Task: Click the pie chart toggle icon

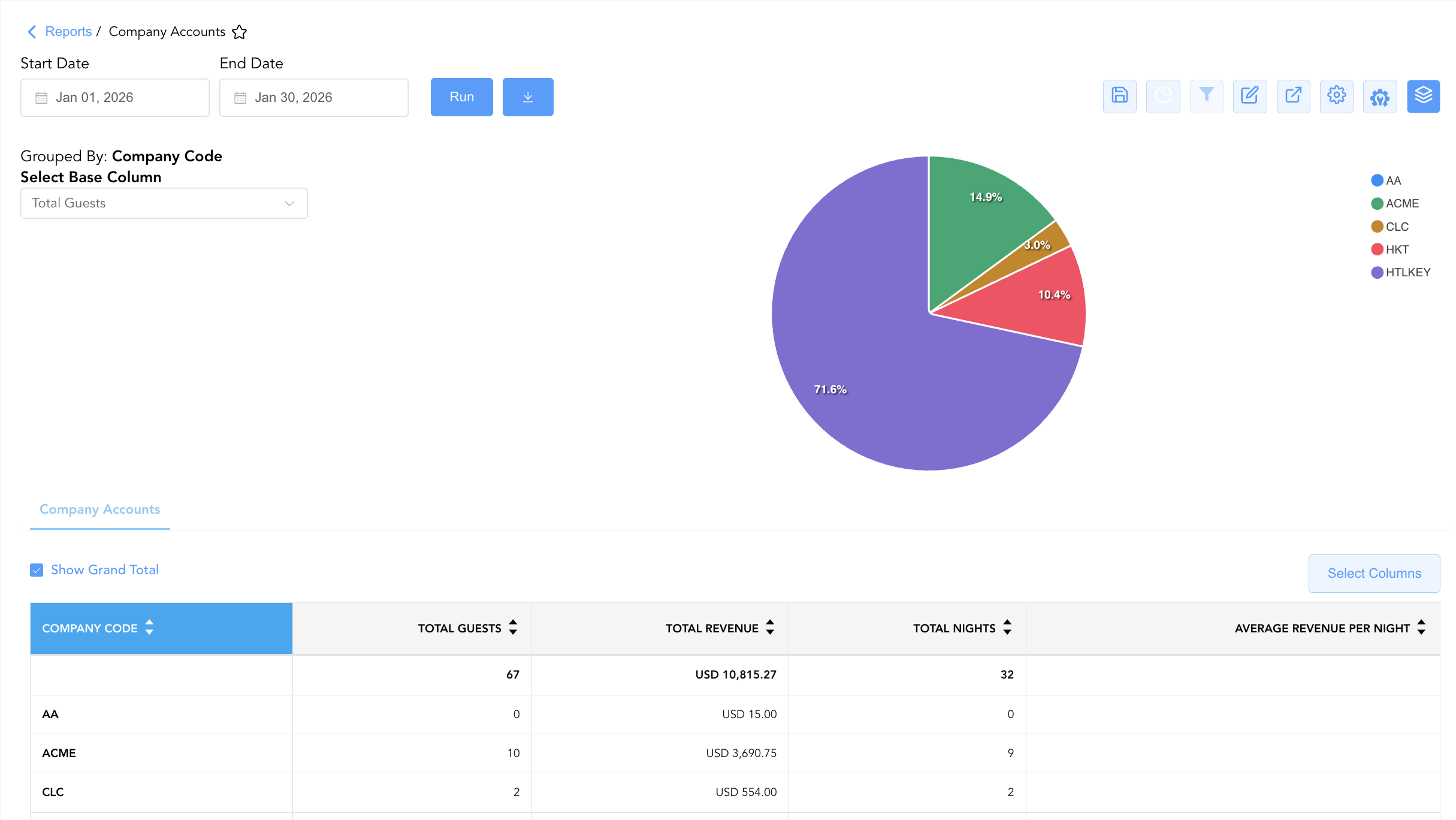Action: [x=1163, y=97]
